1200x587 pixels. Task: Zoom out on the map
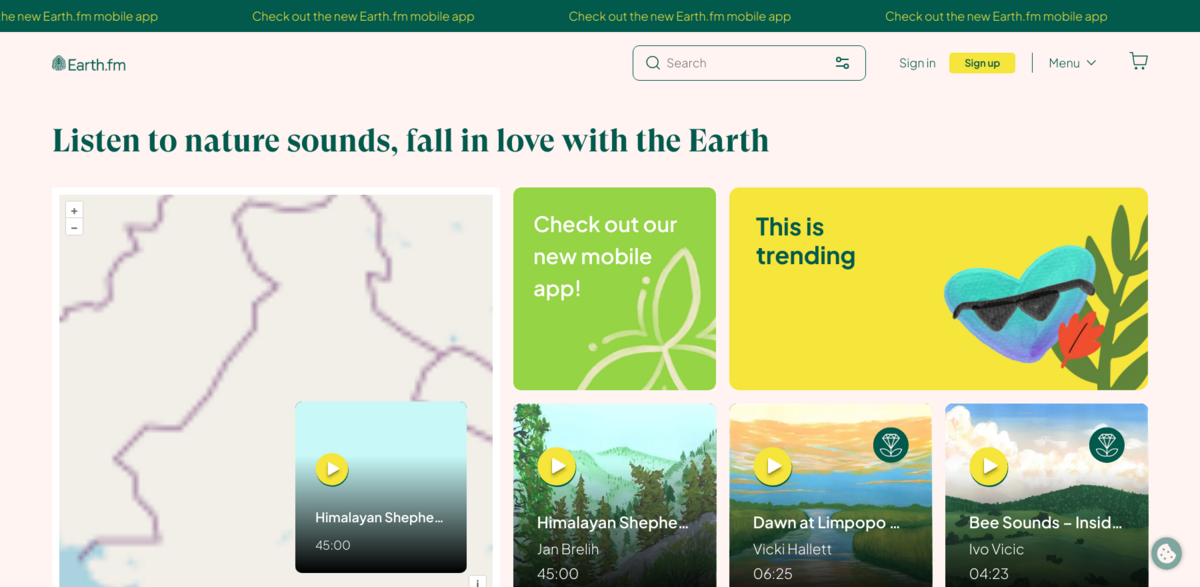[74, 228]
